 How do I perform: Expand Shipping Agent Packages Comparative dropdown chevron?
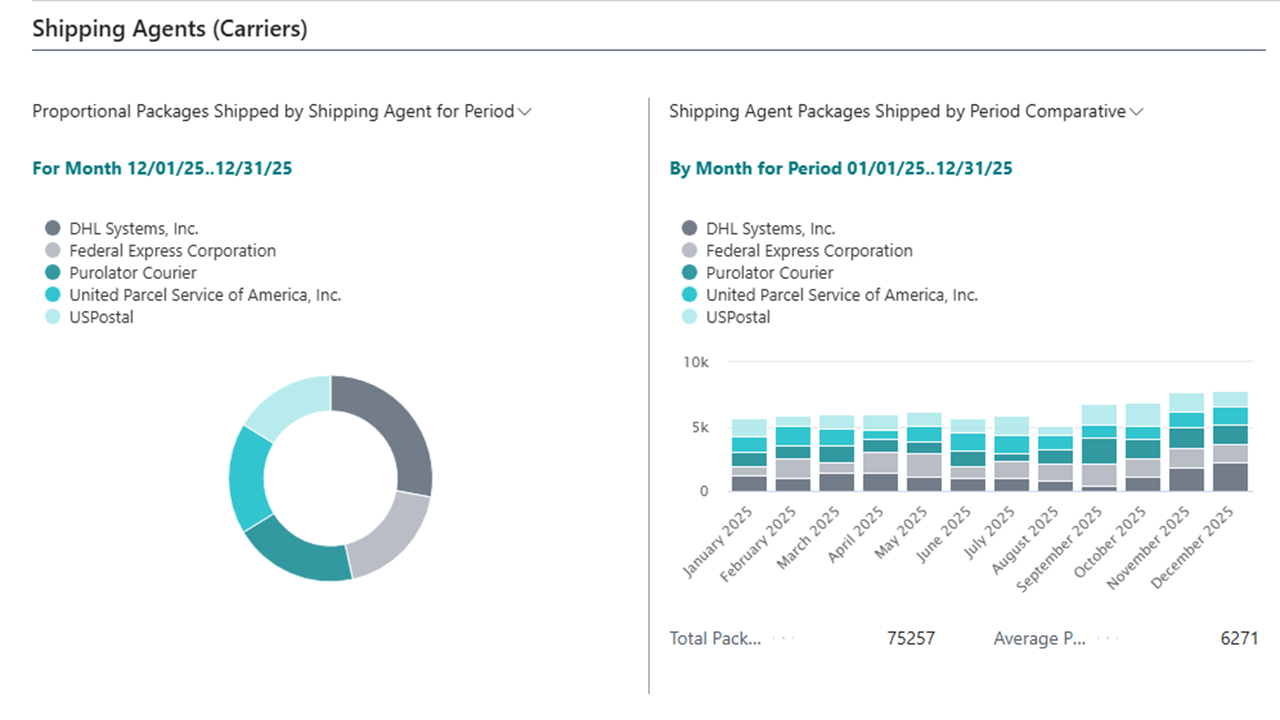[x=1136, y=112]
